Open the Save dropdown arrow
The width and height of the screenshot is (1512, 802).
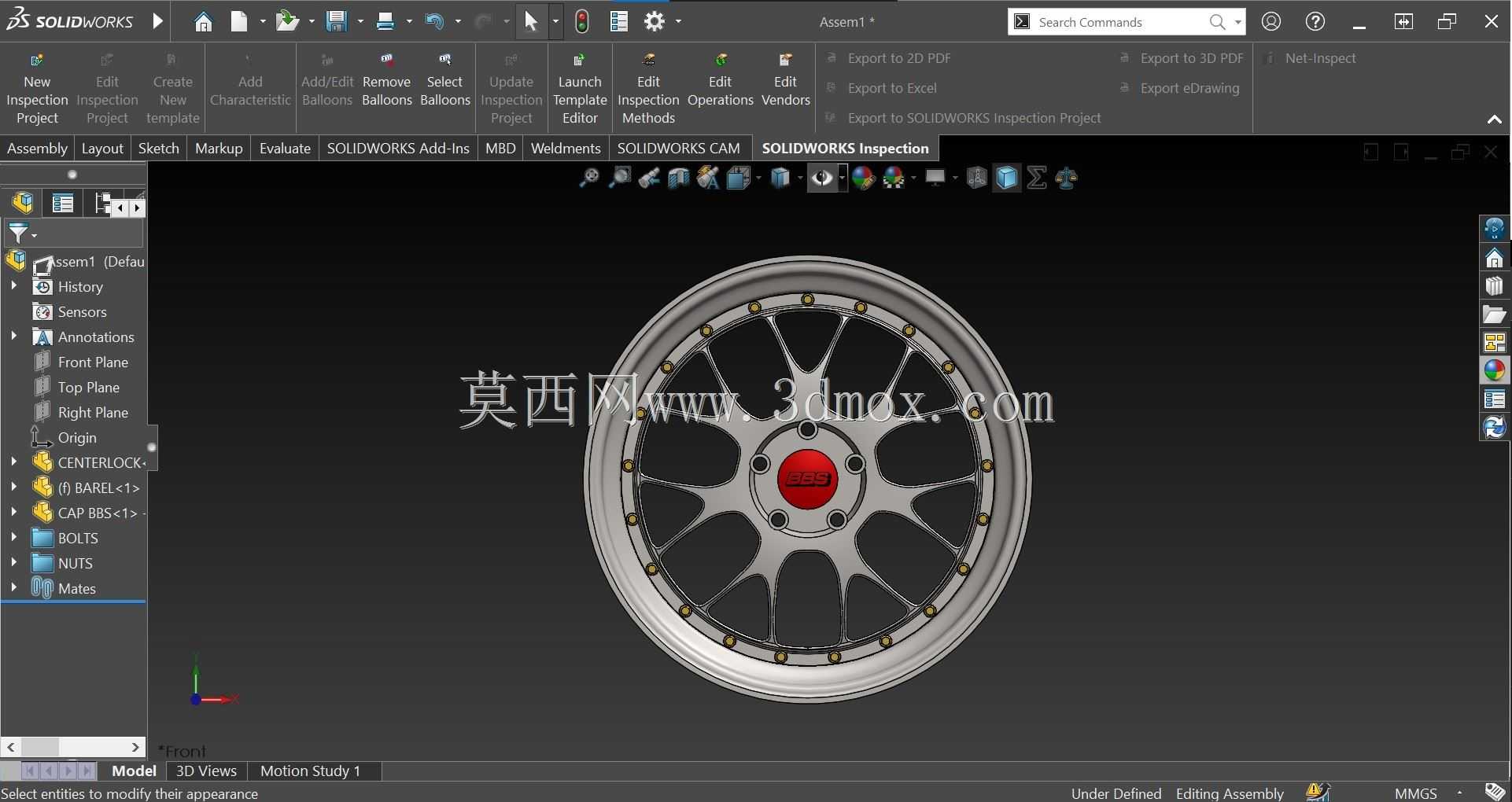(360, 22)
